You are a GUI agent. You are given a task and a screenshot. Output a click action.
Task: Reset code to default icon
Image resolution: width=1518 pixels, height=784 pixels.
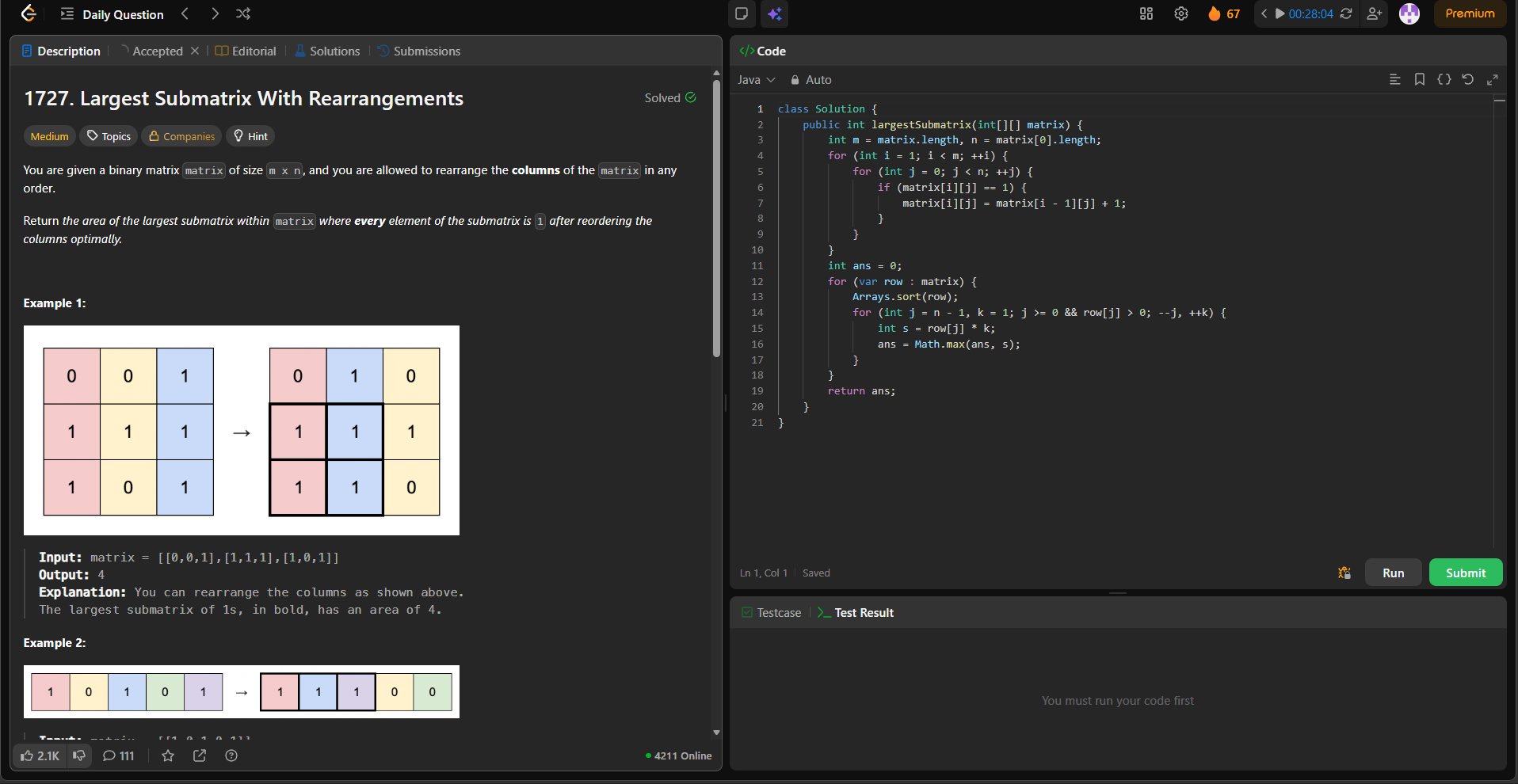pos(1467,79)
